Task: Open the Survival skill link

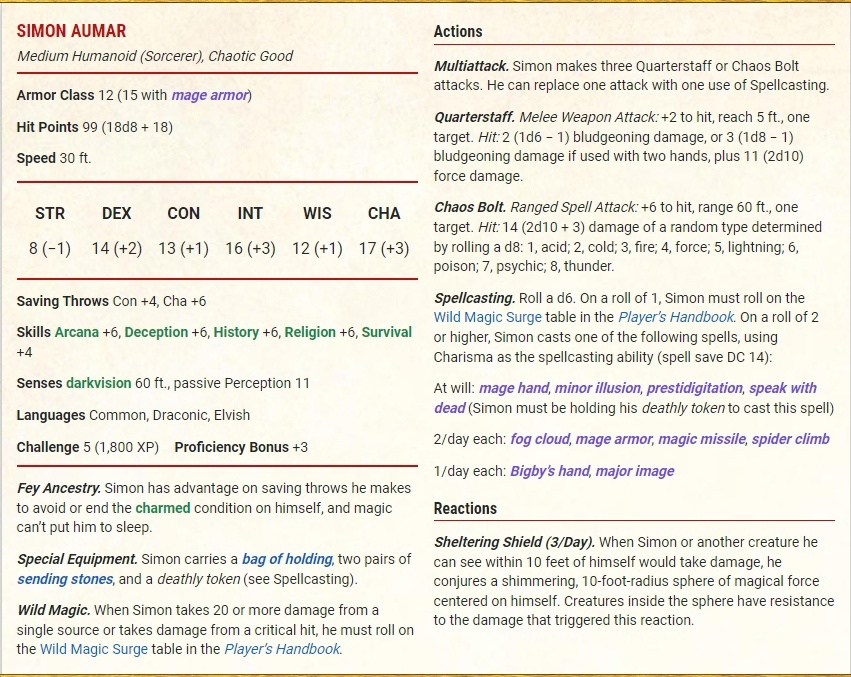Action: coord(387,332)
